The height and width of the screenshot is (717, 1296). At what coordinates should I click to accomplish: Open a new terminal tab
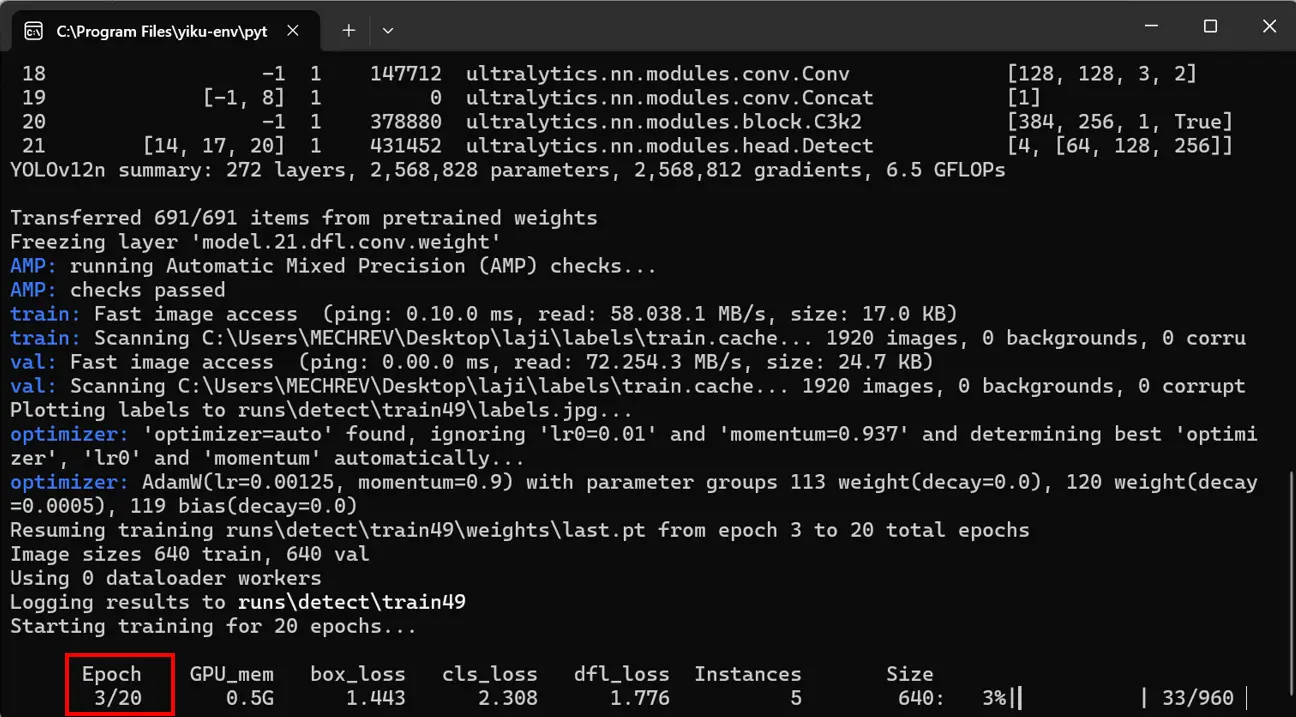(349, 31)
